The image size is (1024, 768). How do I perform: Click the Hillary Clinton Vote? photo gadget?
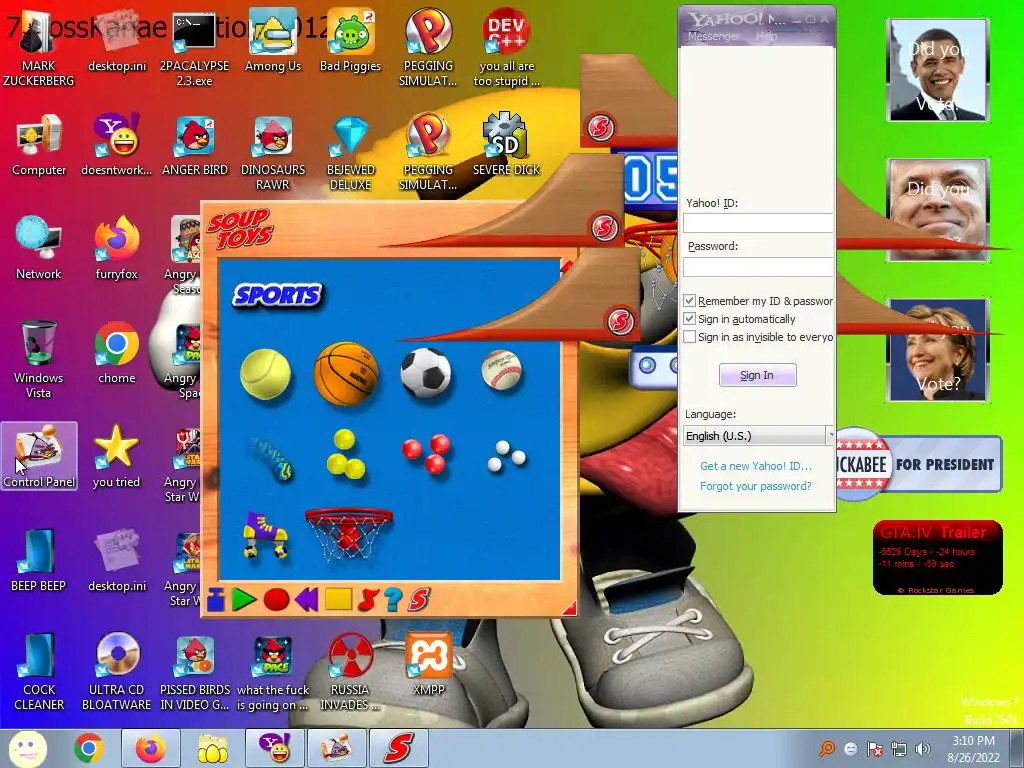pos(938,350)
